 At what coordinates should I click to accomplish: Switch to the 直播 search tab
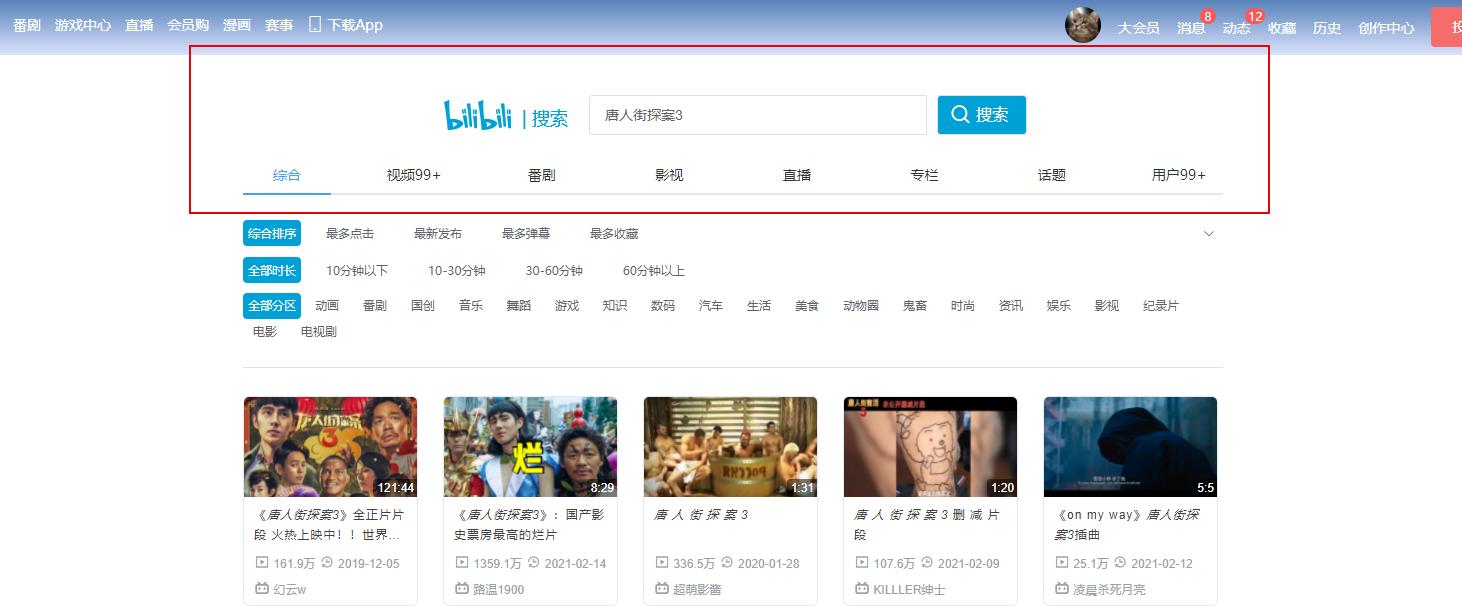[797, 175]
